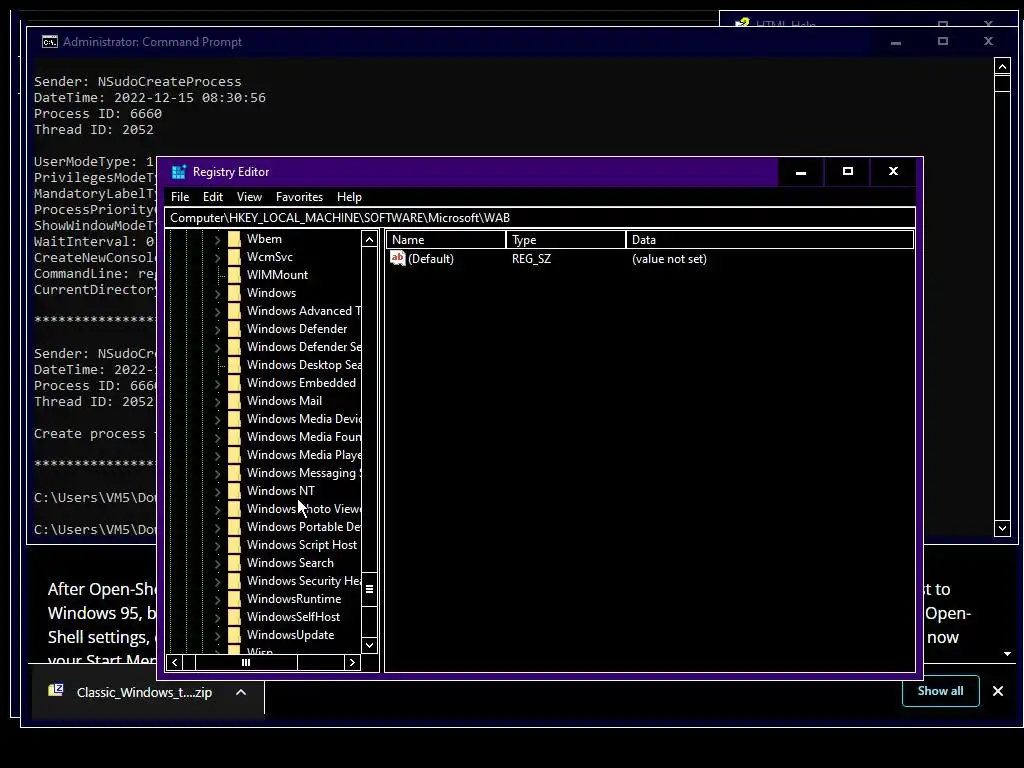
Task: Click the tree pane scroll up arrow
Action: pos(369,240)
